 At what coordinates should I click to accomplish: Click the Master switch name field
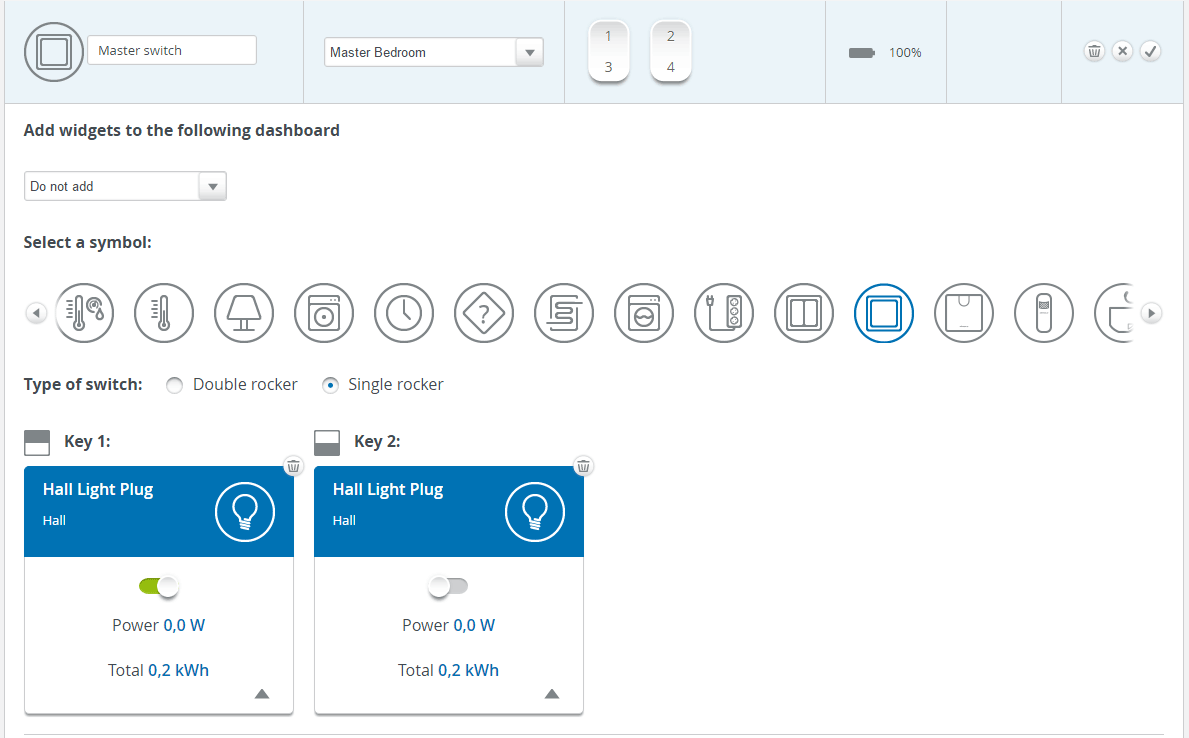(172, 51)
